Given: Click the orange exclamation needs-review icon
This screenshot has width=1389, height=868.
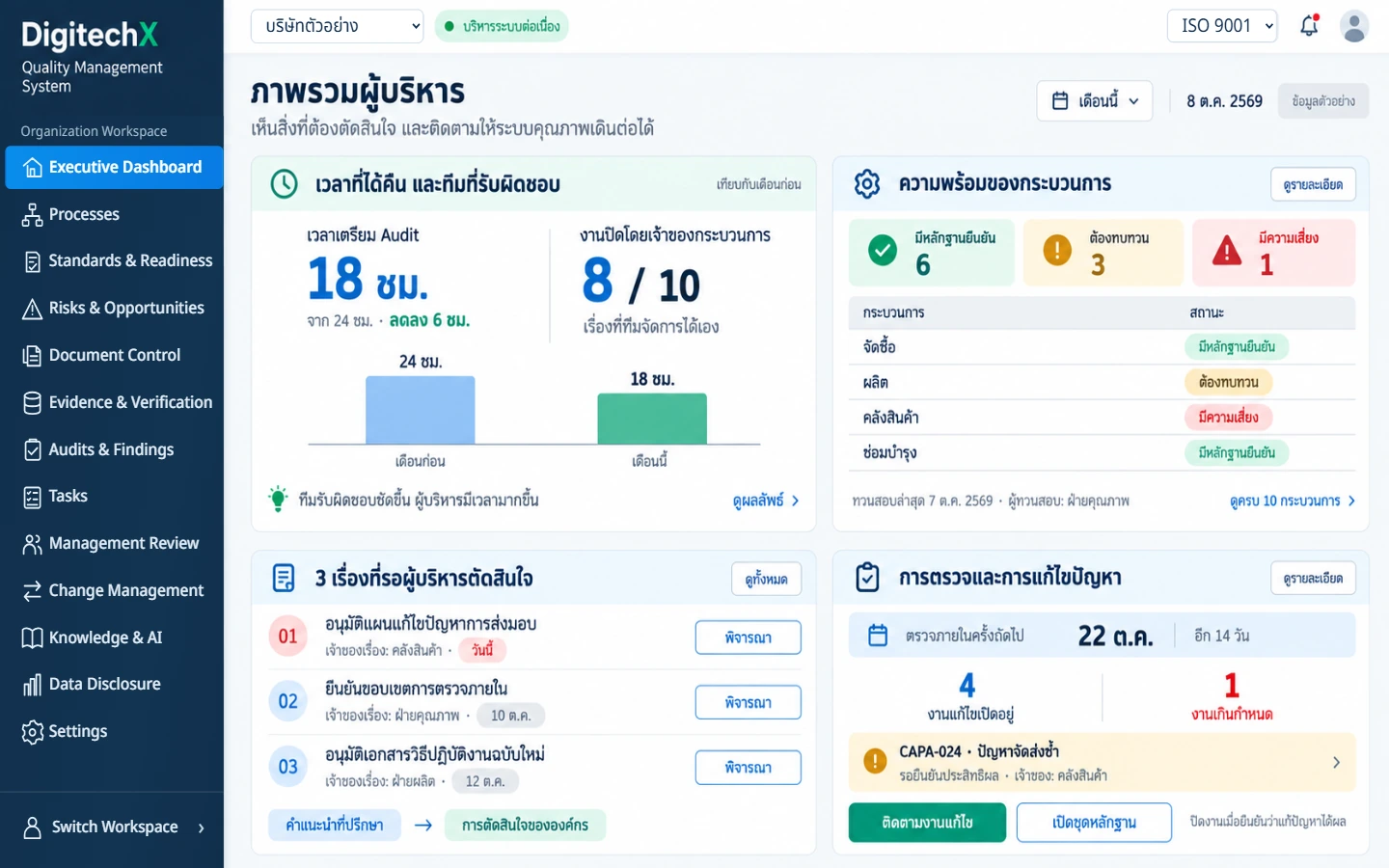Looking at the screenshot, I should coord(1057,251).
